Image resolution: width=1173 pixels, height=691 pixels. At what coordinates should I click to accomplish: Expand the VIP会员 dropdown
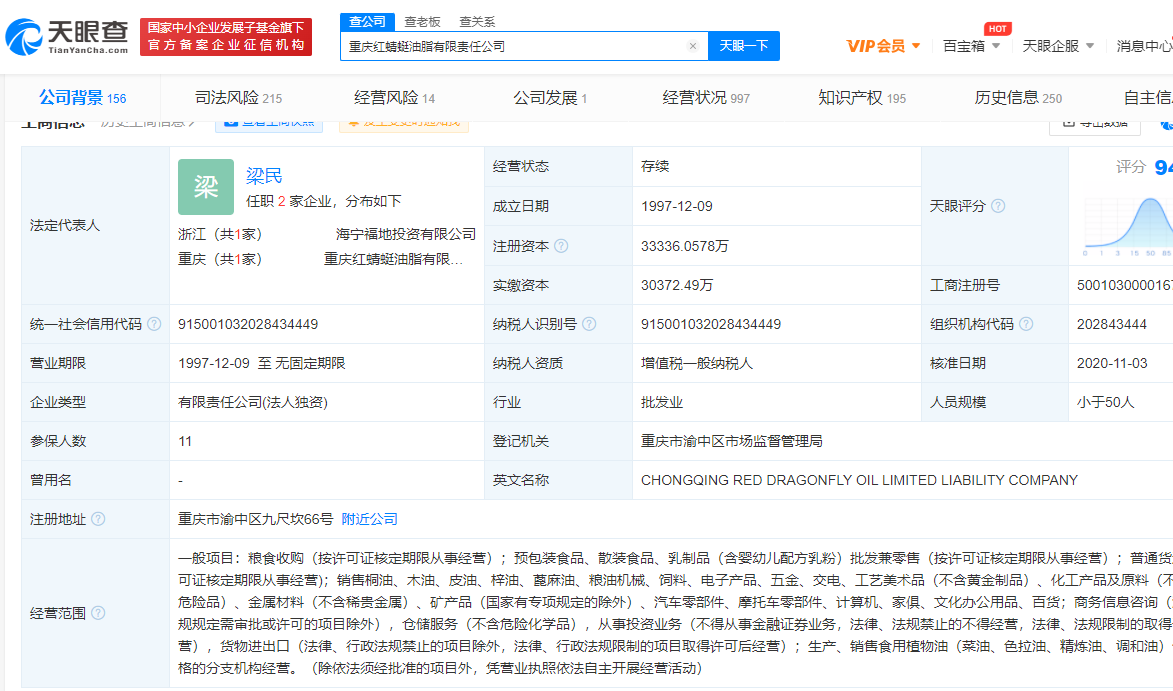pos(883,46)
